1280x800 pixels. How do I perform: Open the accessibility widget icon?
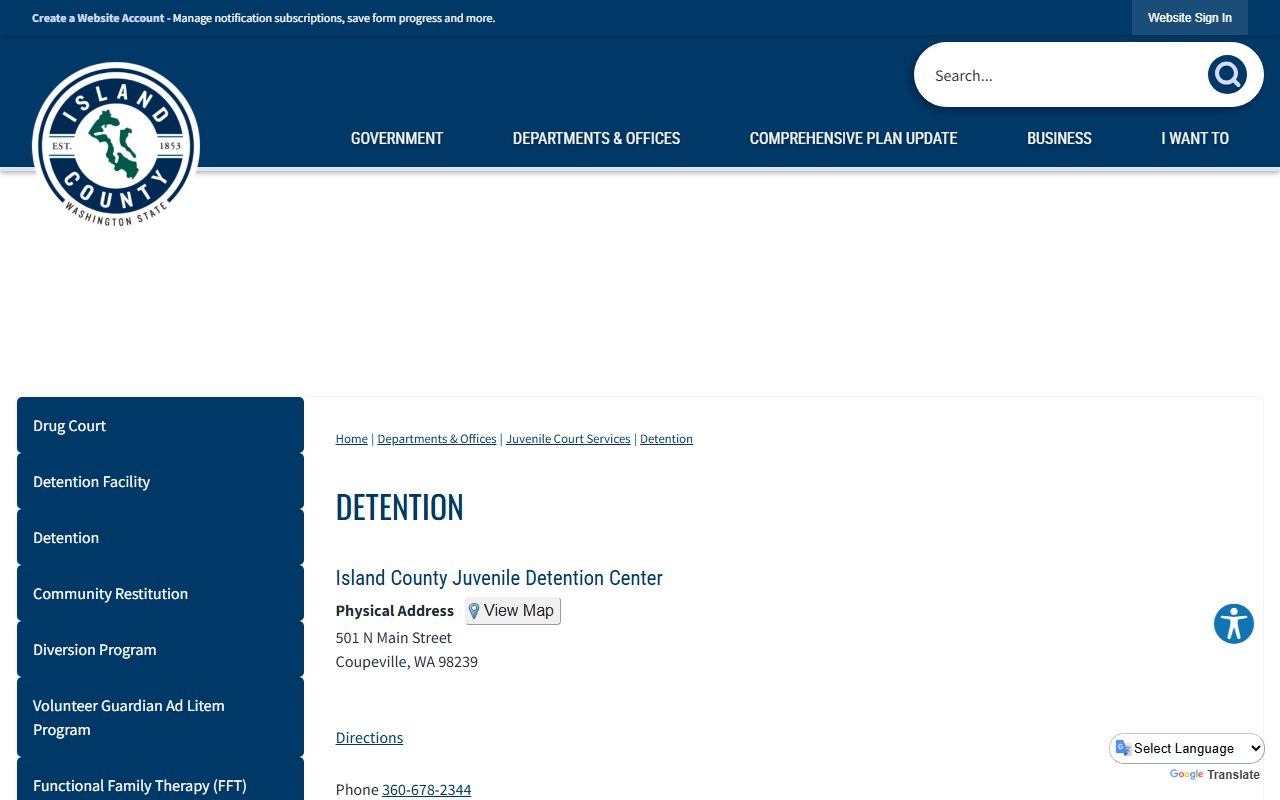click(x=1234, y=624)
